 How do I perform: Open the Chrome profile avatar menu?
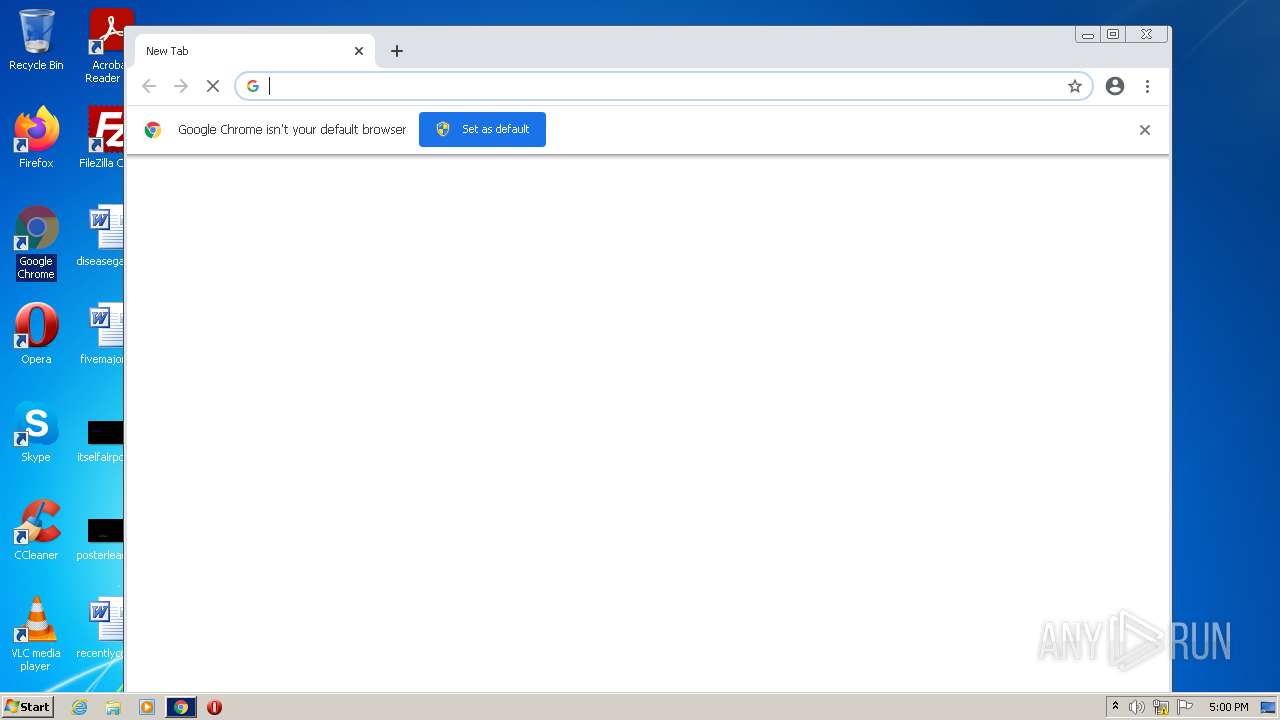click(x=1115, y=86)
